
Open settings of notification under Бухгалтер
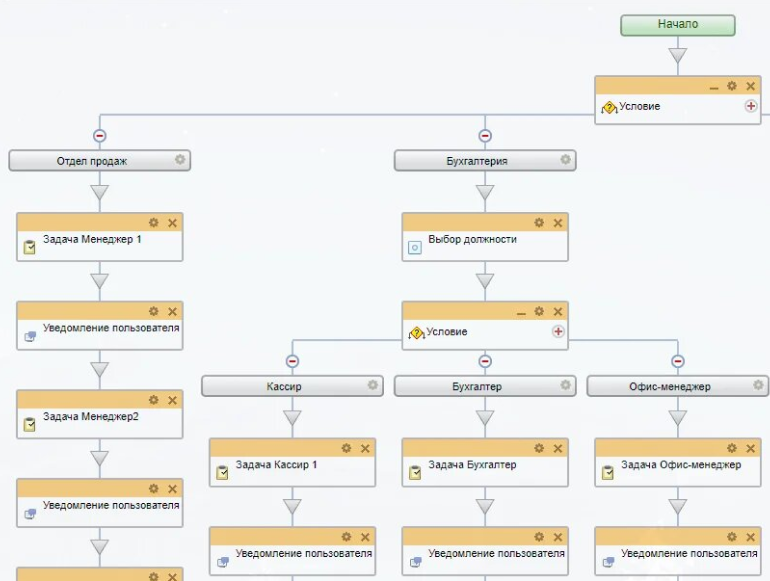click(x=539, y=537)
